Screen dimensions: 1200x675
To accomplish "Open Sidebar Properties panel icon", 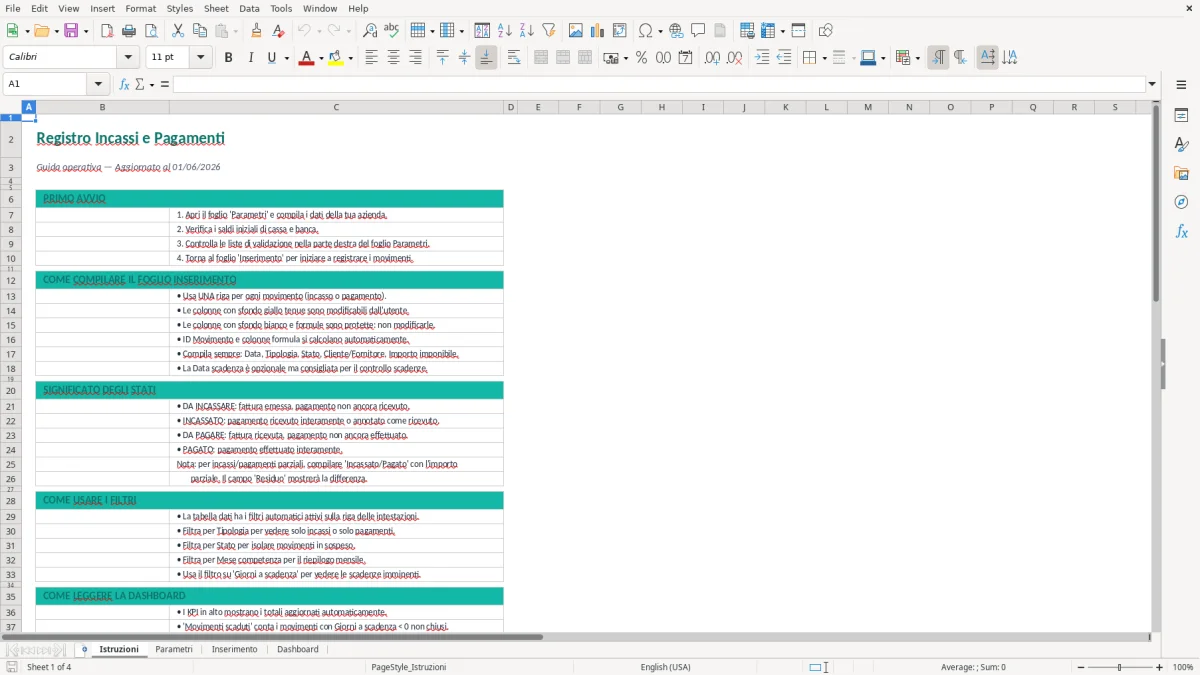I will [1181, 115].
